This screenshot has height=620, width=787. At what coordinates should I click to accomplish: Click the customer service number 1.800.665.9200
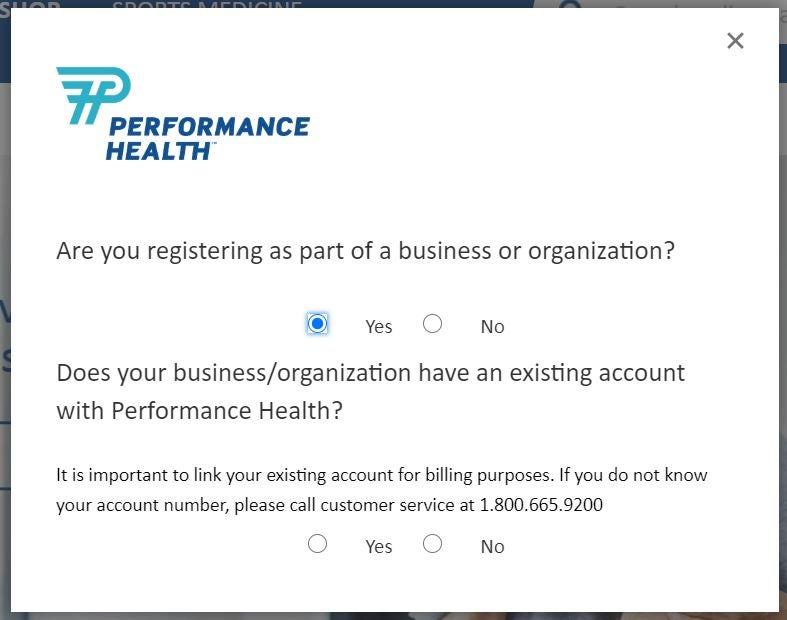541,505
